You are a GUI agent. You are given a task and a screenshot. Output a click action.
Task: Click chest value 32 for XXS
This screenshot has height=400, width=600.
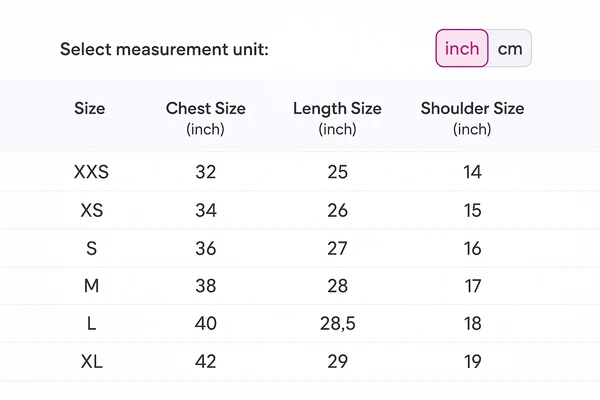point(206,172)
